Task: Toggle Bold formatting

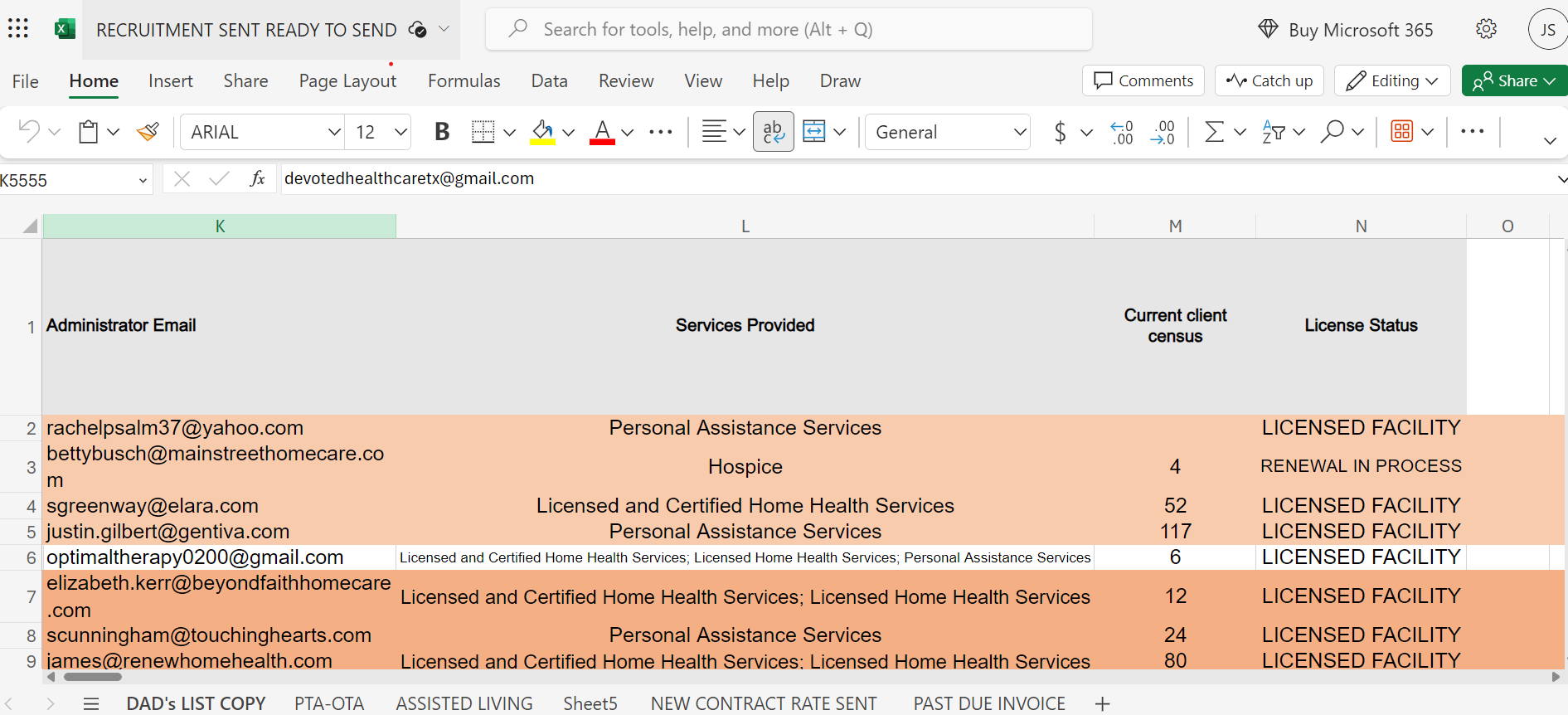Action: coord(442,132)
